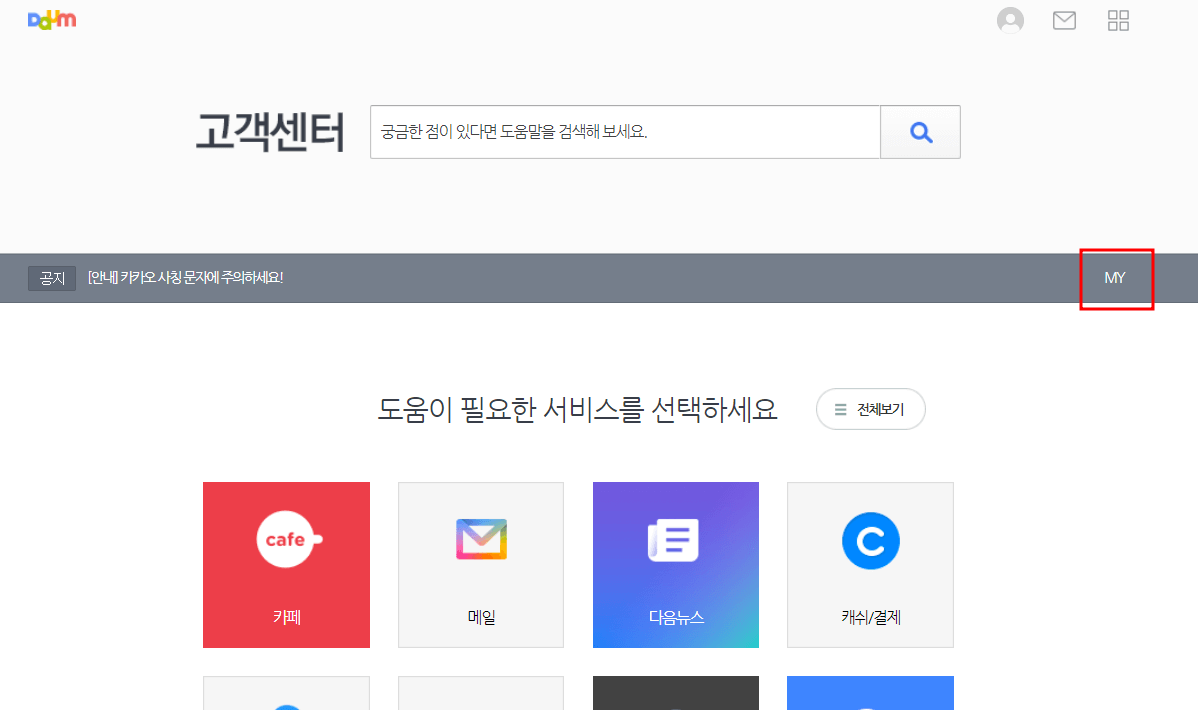Open the 캐쉬/결제 service tile

[869, 565]
